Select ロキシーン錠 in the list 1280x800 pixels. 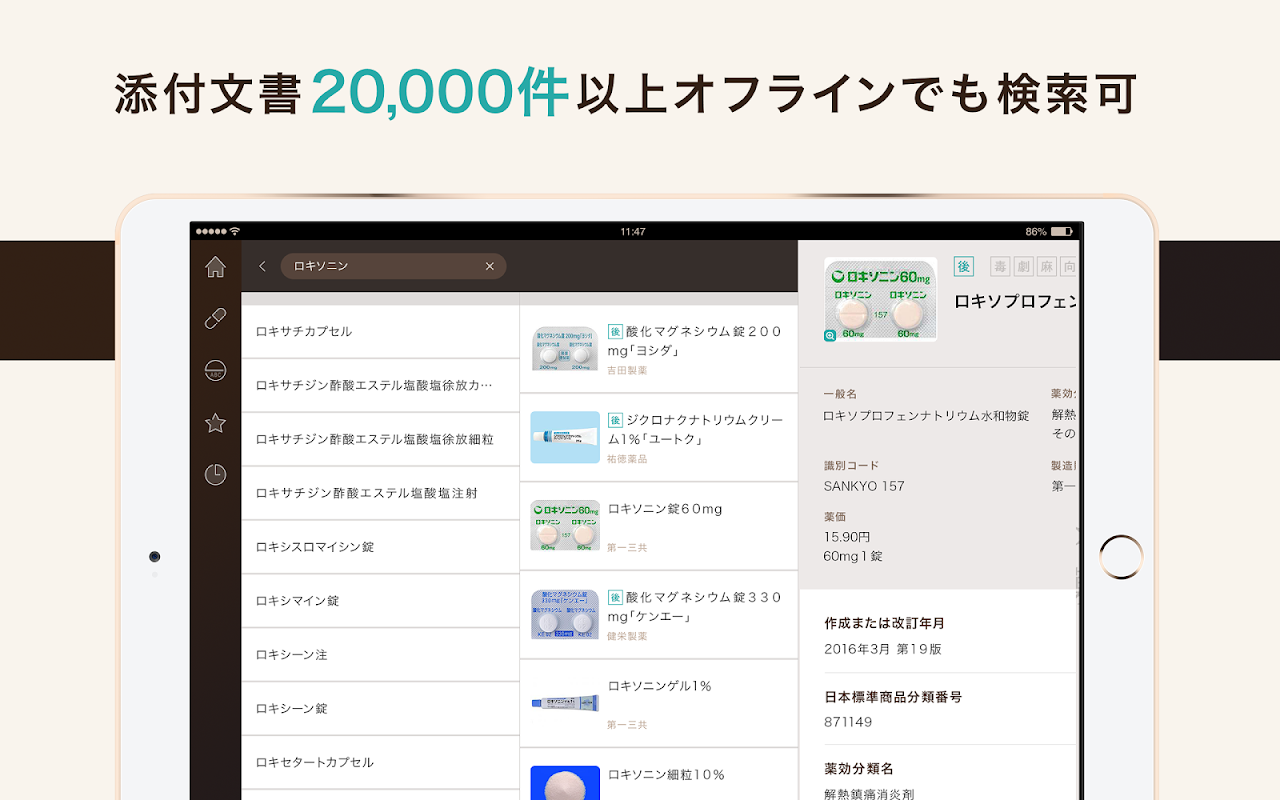click(x=380, y=710)
